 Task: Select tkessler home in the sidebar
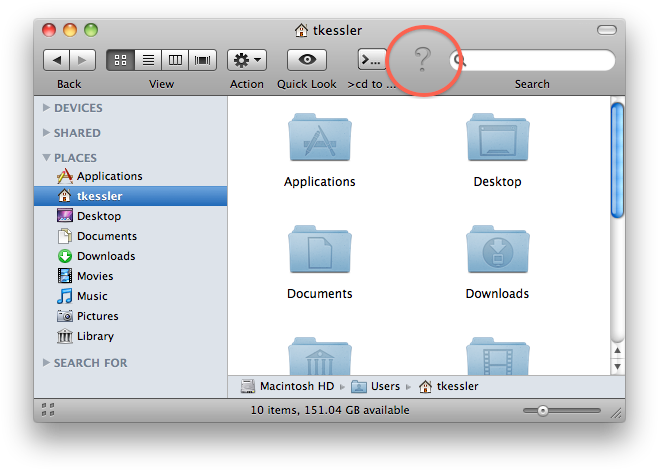pos(131,196)
